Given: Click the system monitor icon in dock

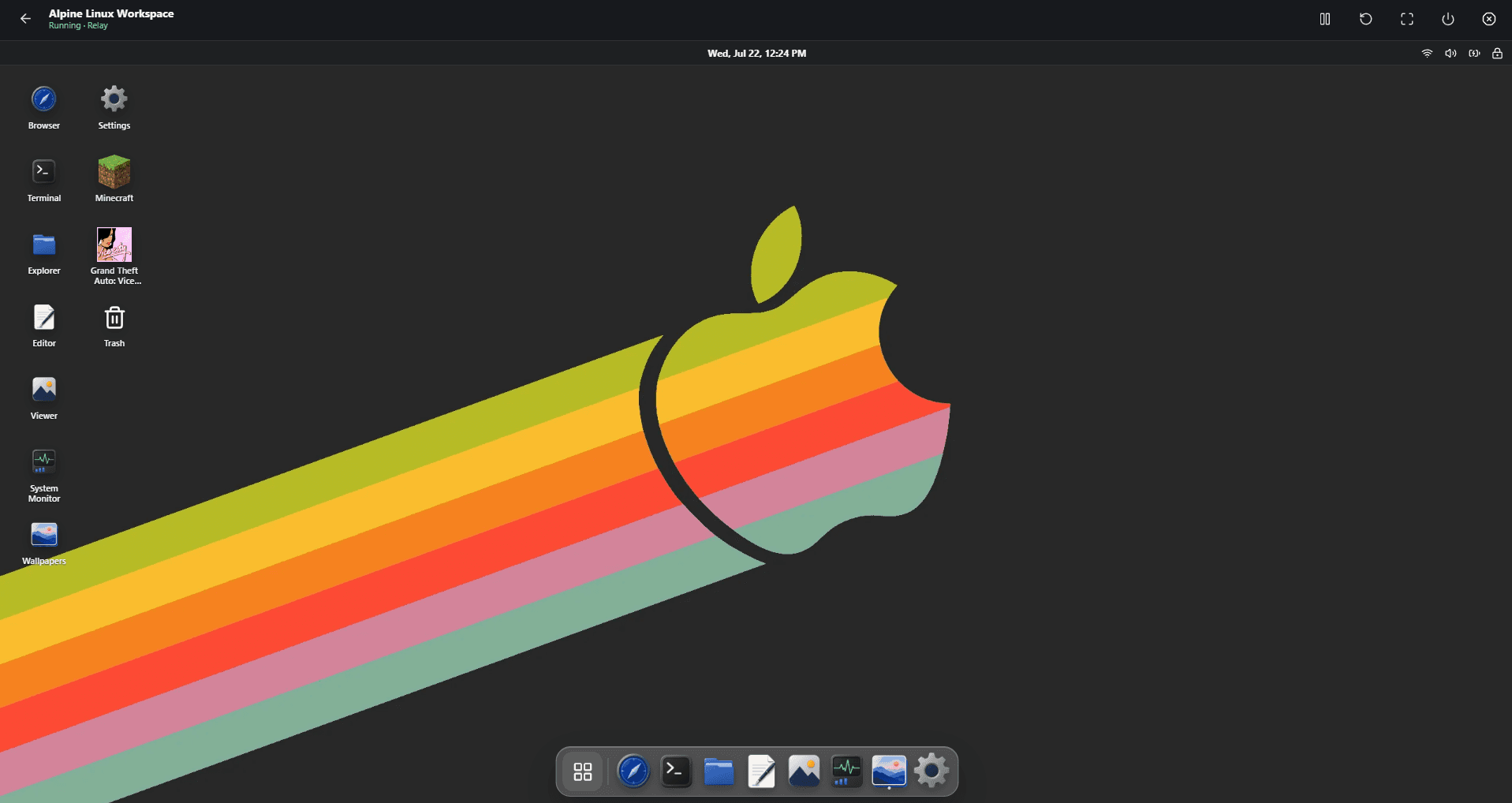Looking at the screenshot, I should click(846, 771).
